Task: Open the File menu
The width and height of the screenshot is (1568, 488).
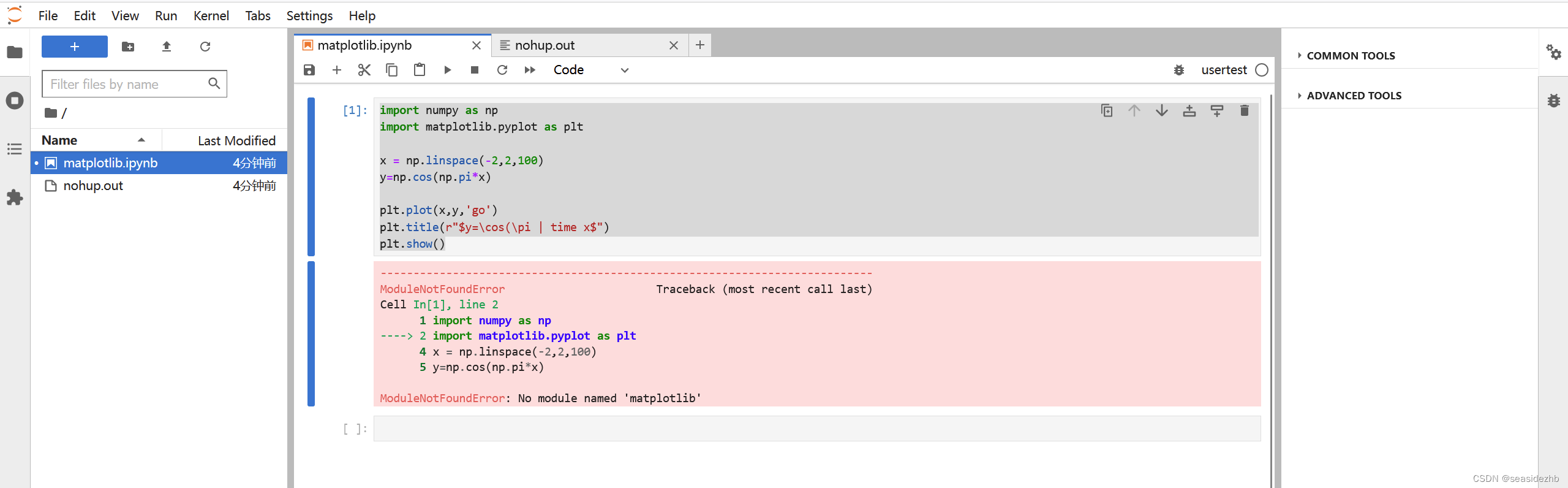Action: tap(48, 16)
